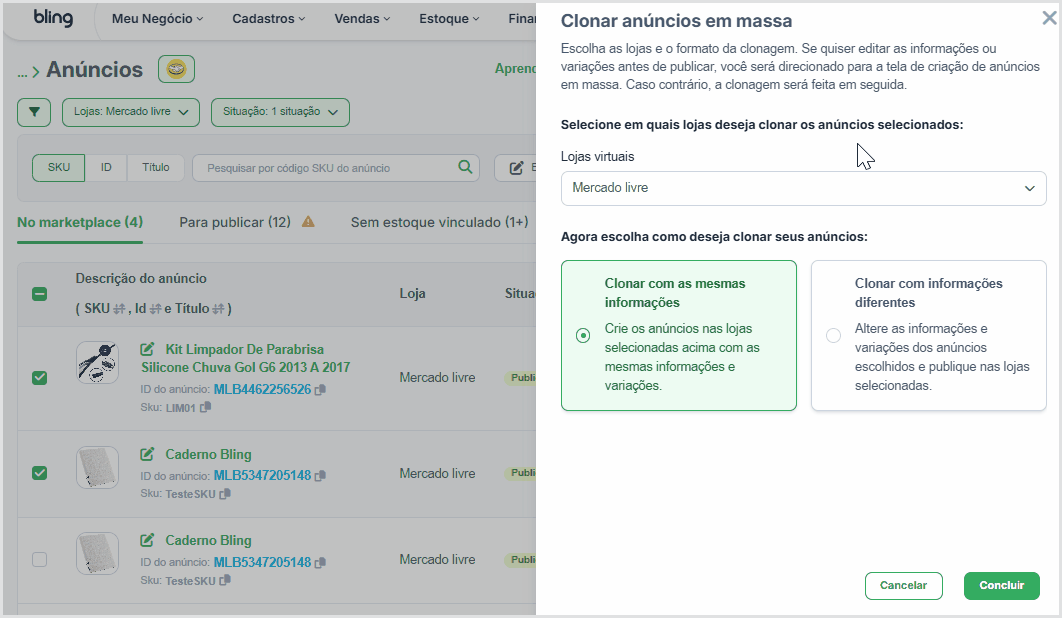Screen dimensions: 1062x618
Task: Click the SKU sort arrows in header
Action: pyautogui.click(x=119, y=309)
